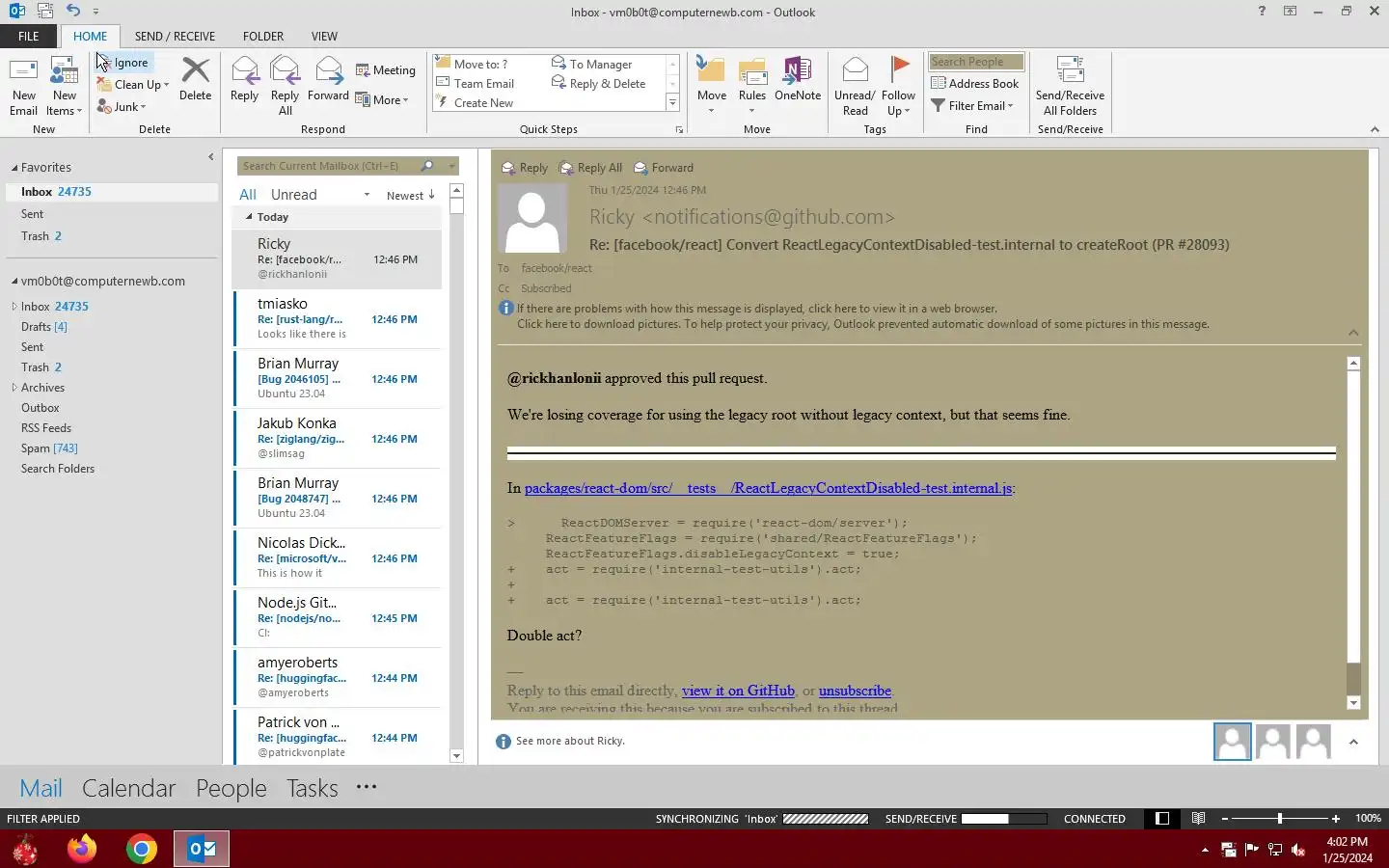Open the Address Book
The height and width of the screenshot is (868, 1389).
(974, 84)
